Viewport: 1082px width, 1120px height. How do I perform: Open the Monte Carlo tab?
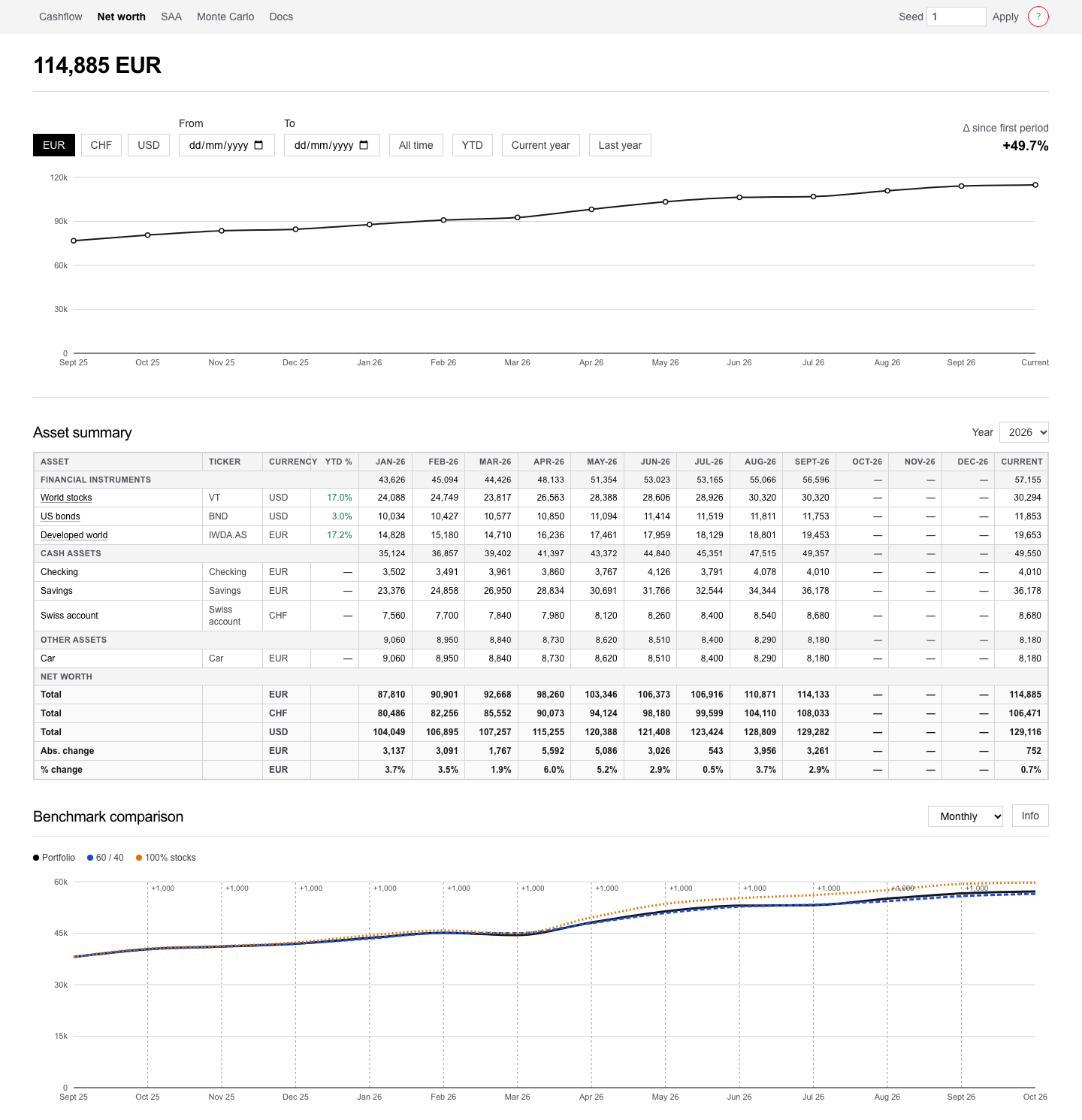(225, 17)
